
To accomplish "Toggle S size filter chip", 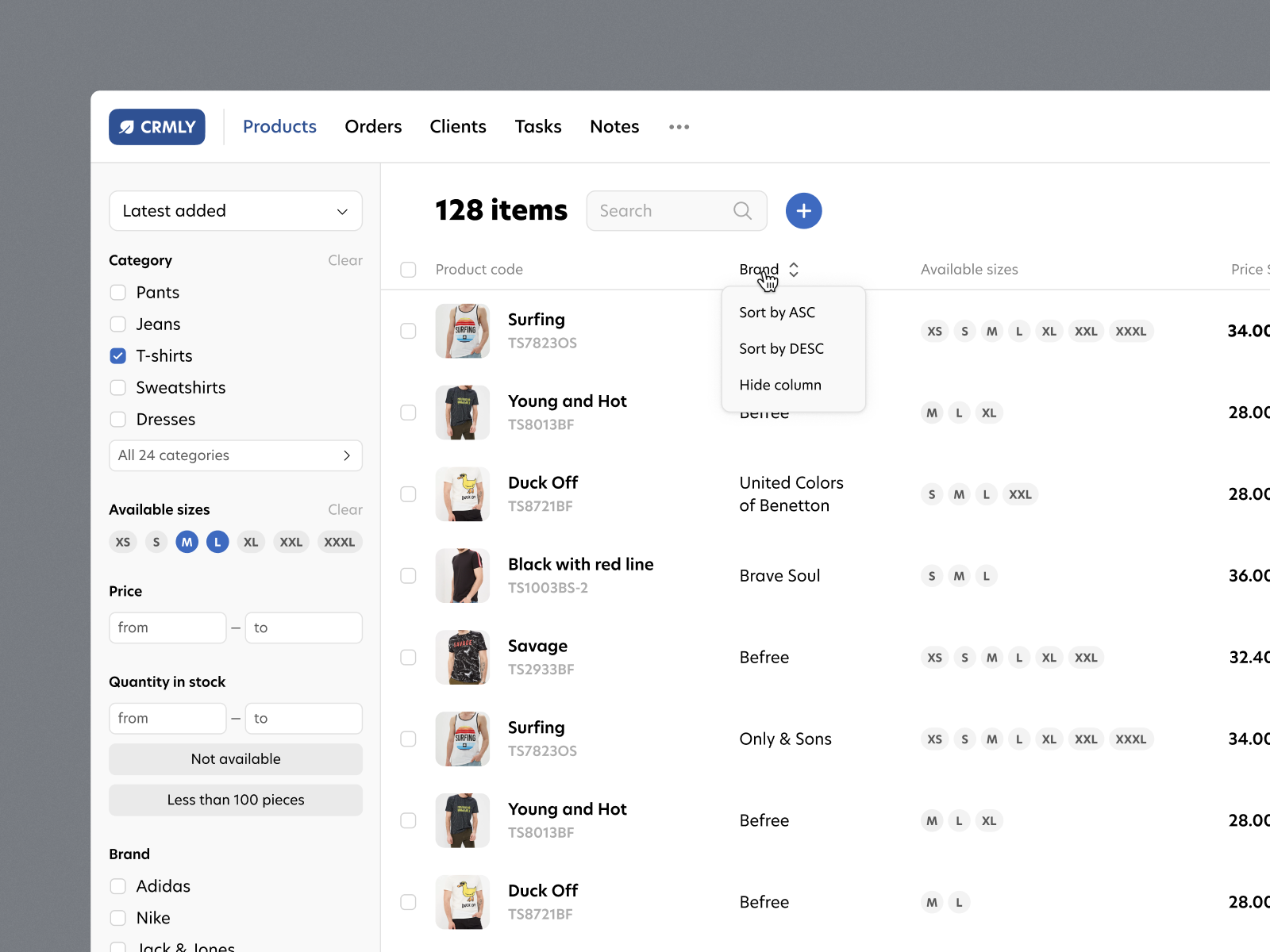I will [x=156, y=542].
